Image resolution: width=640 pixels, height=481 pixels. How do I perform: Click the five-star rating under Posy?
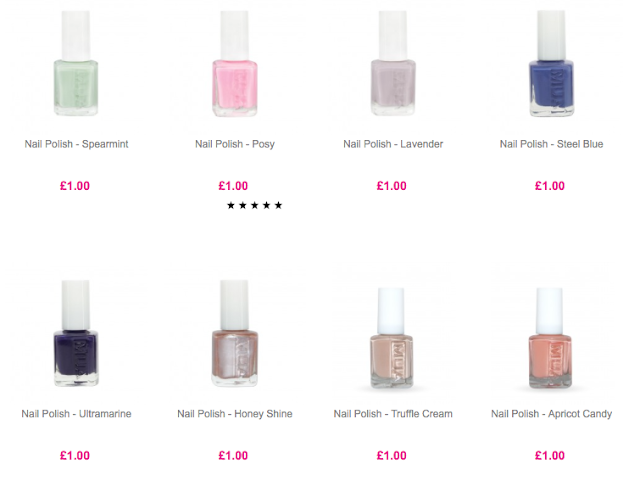coord(254,205)
